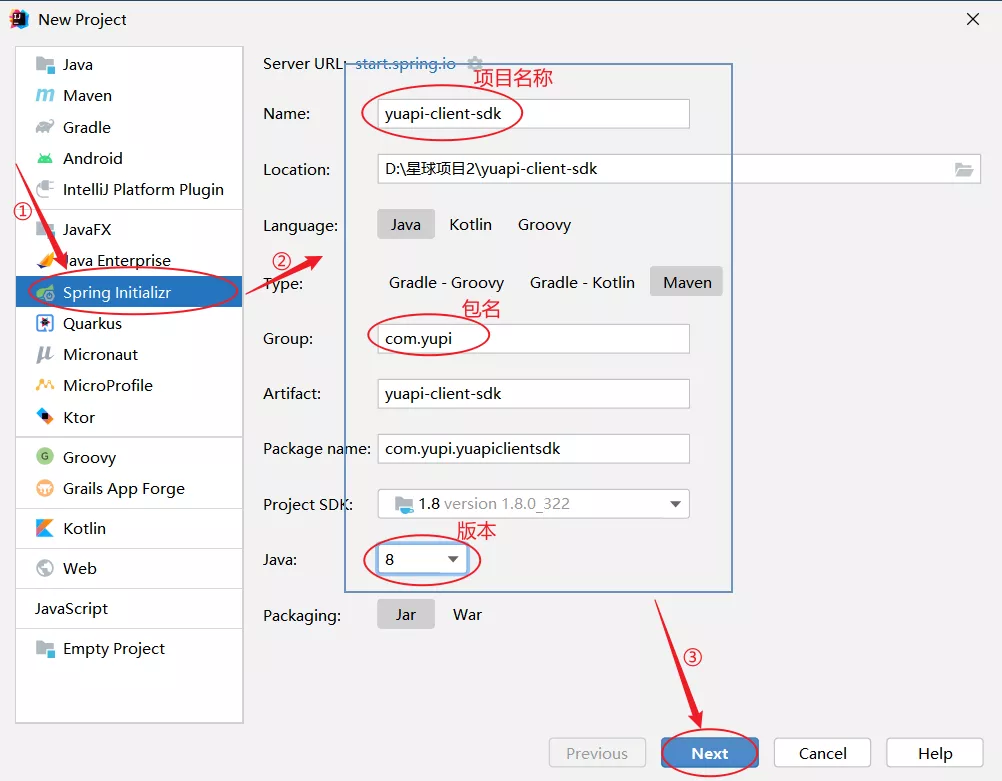Select JavaScript in project list
This screenshot has width=1002, height=781.
(x=129, y=608)
